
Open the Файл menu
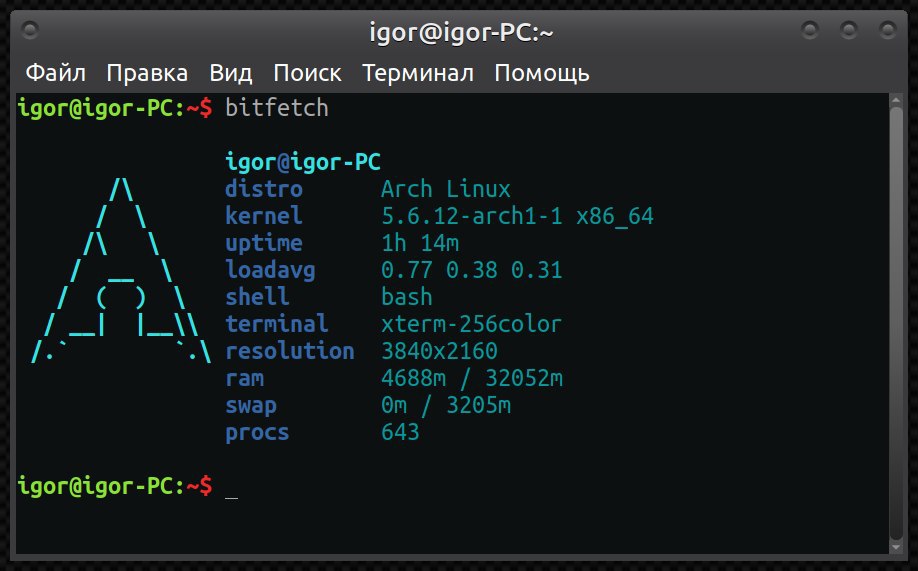point(56,73)
